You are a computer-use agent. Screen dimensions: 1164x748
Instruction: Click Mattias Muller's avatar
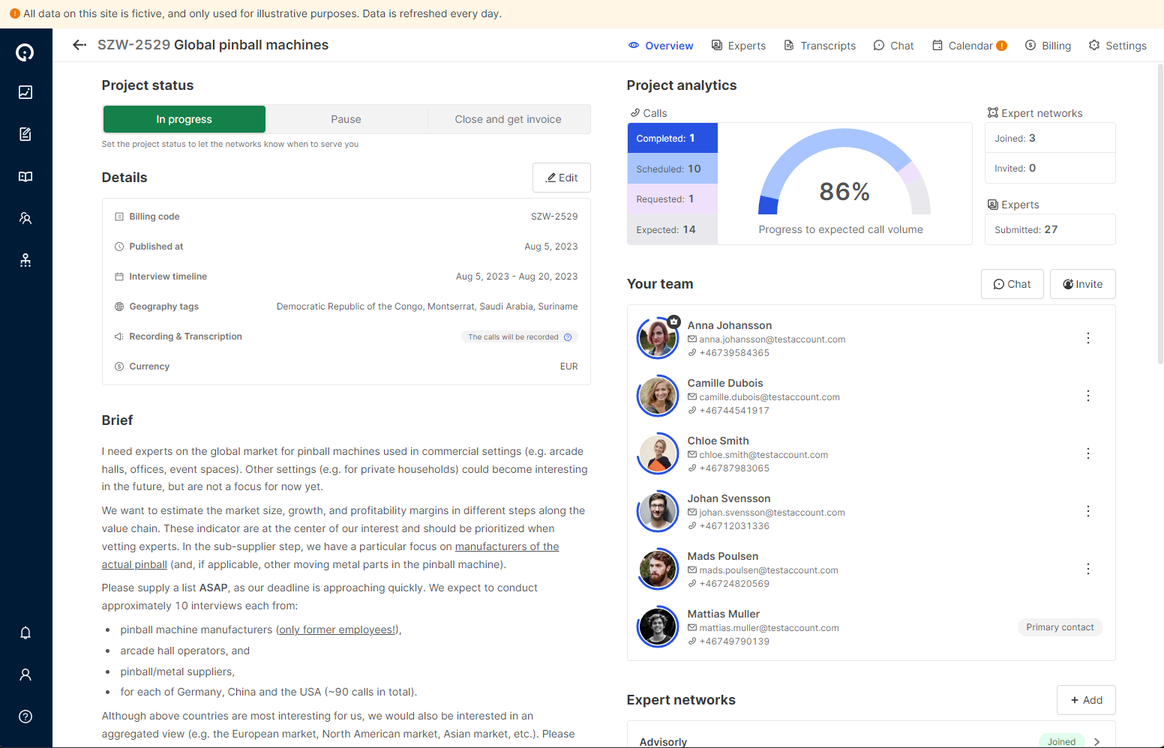(x=658, y=627)
